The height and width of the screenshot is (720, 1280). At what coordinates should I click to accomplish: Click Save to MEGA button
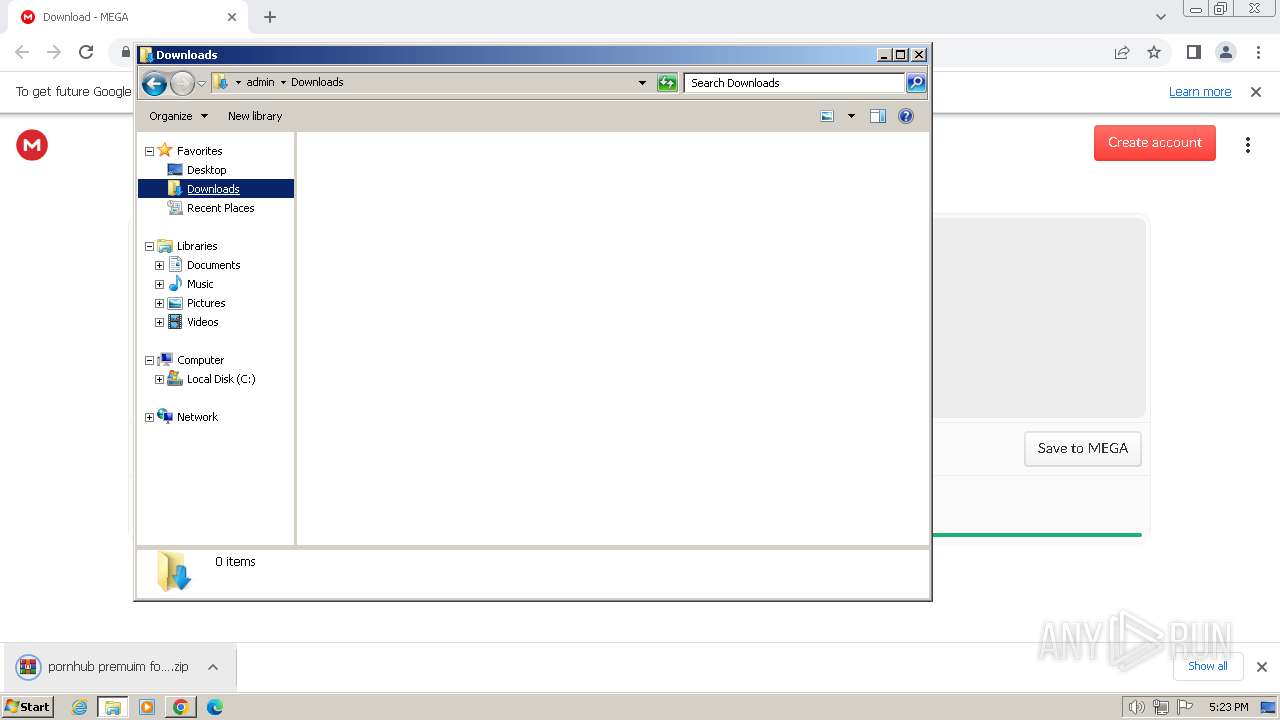tap(1083, 448)
